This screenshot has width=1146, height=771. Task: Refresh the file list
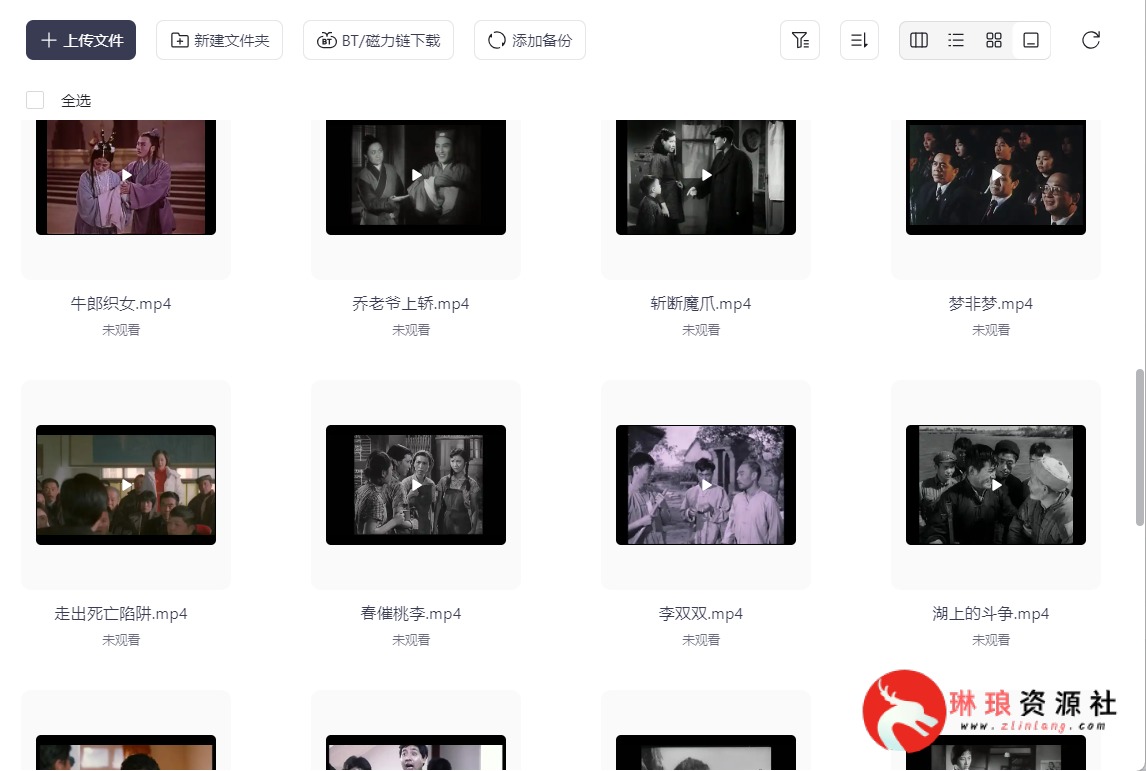[x=1090, y=40]
